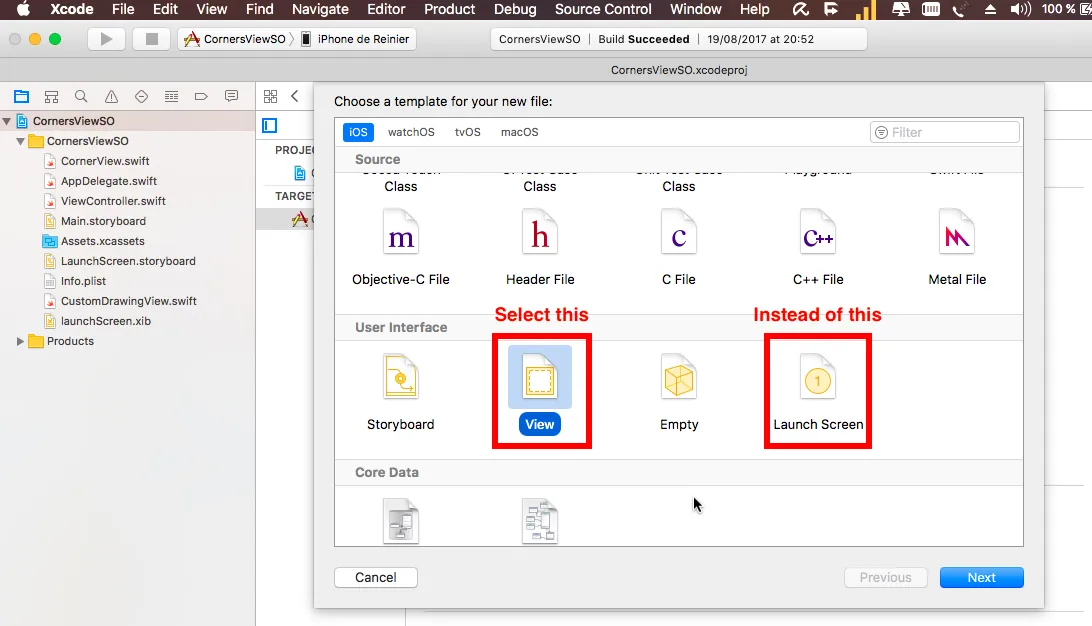Open the Navigate menu
Screen dimensions: 1092x626
[320, 9]
